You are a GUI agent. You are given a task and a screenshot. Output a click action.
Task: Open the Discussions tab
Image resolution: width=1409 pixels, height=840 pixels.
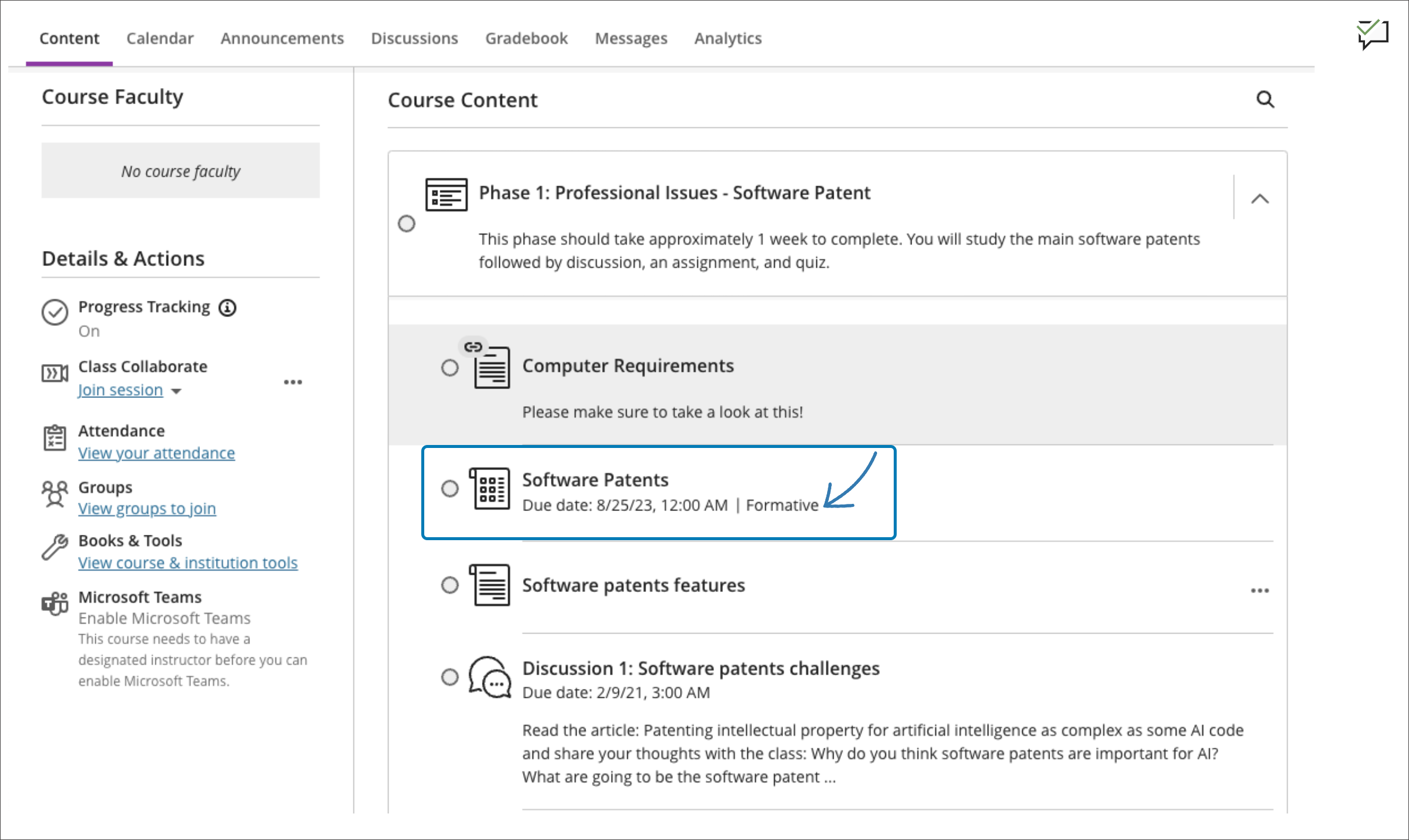[x=414, y=38]
